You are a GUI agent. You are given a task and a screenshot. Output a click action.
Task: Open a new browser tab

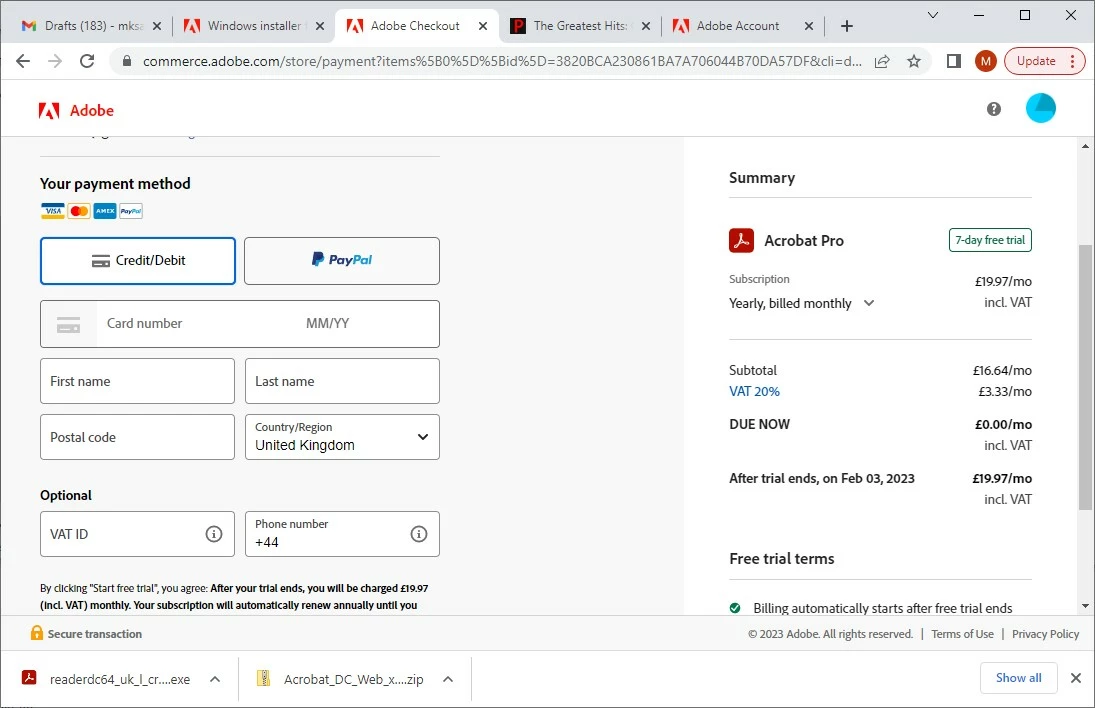pyautogui.click(x=847, y=26)
